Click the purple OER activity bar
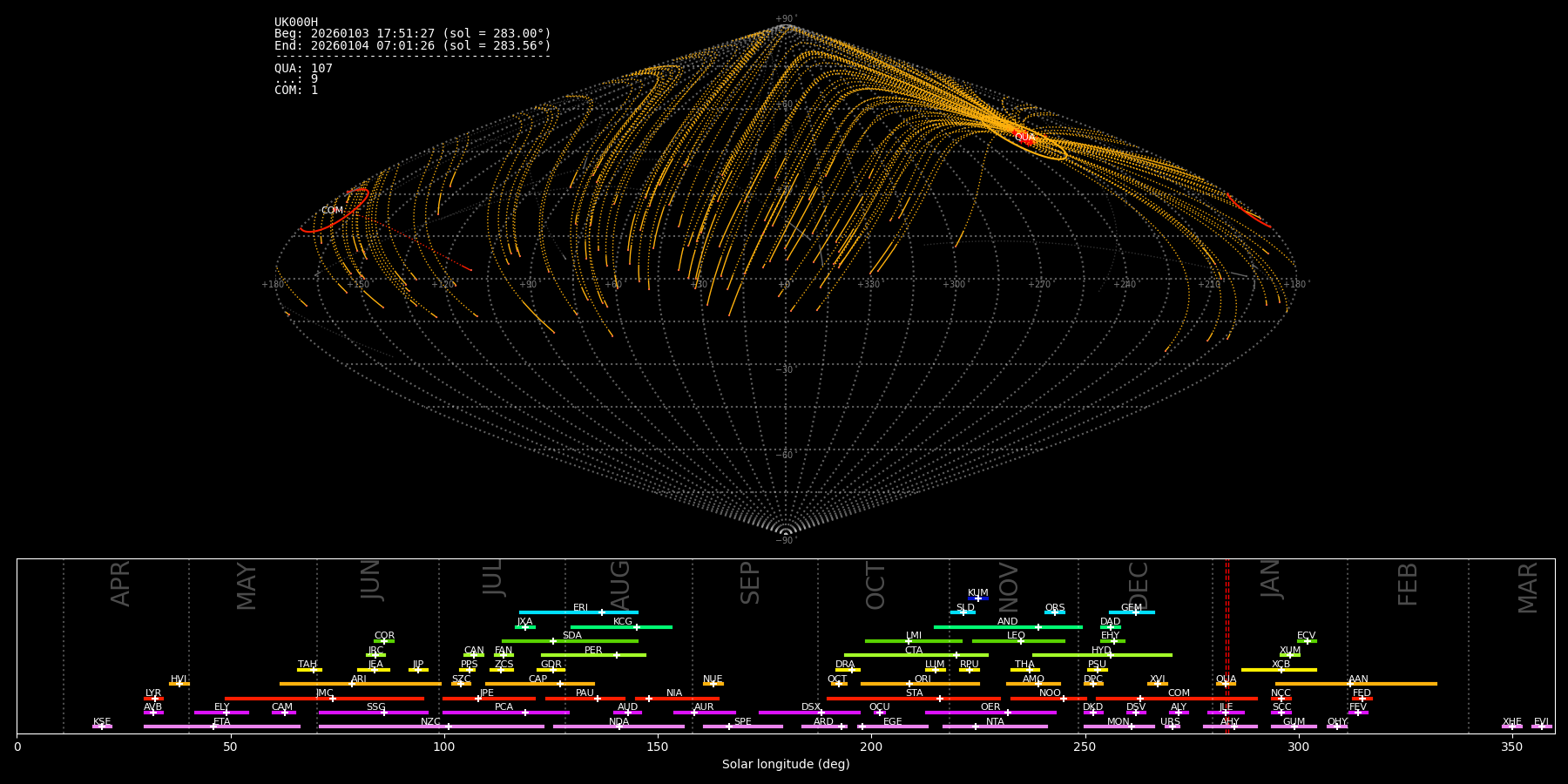Screen dimensions: 1568x784 (990, 713)
